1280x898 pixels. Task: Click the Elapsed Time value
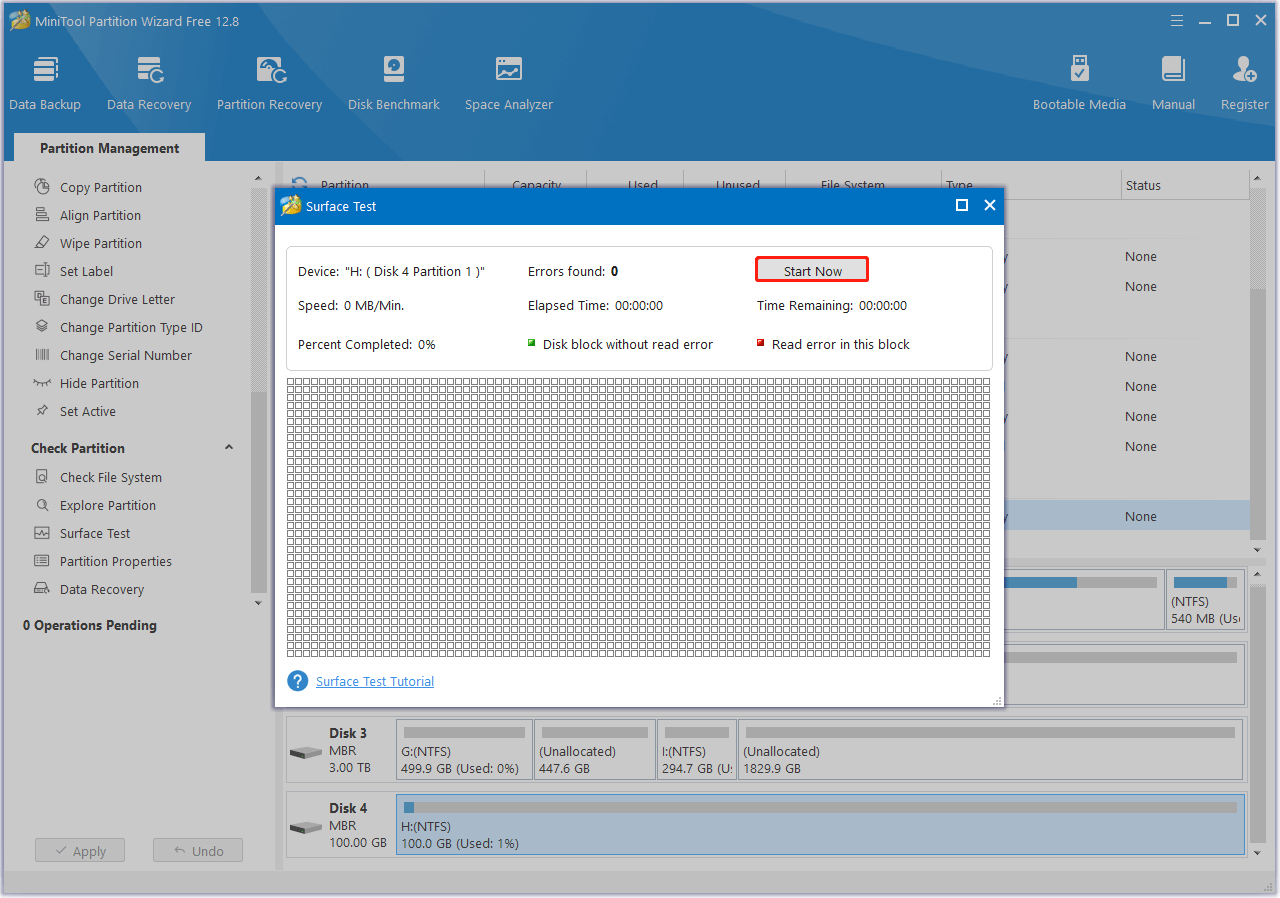pos(639,305)
